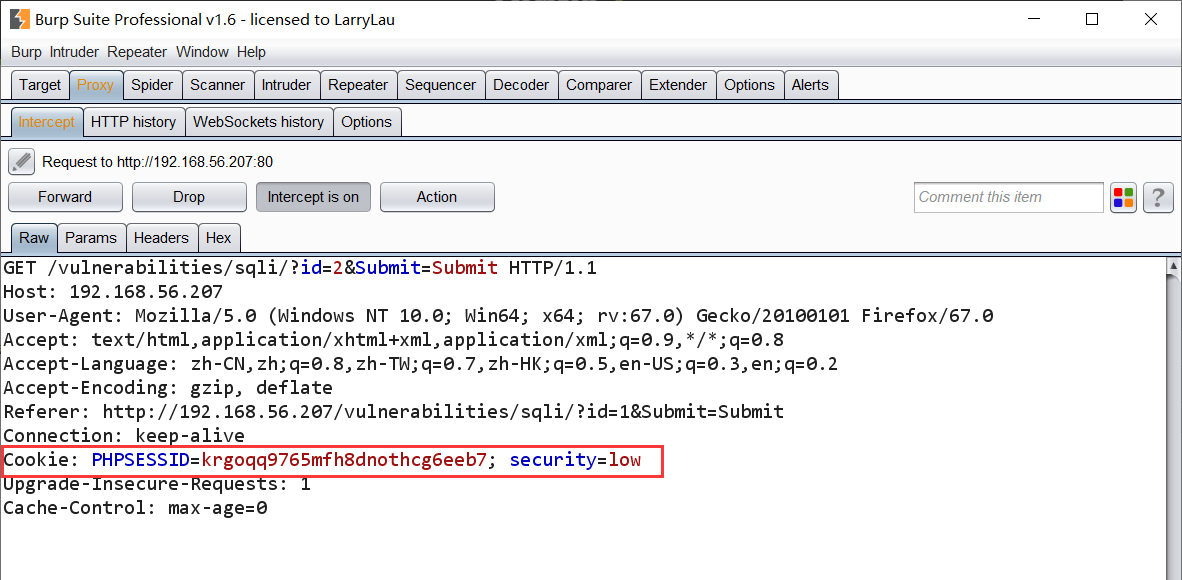Click the Request to http://192.168.56.207:80 label
Screen dimensions: 1182x580
[x=158, y=162]
